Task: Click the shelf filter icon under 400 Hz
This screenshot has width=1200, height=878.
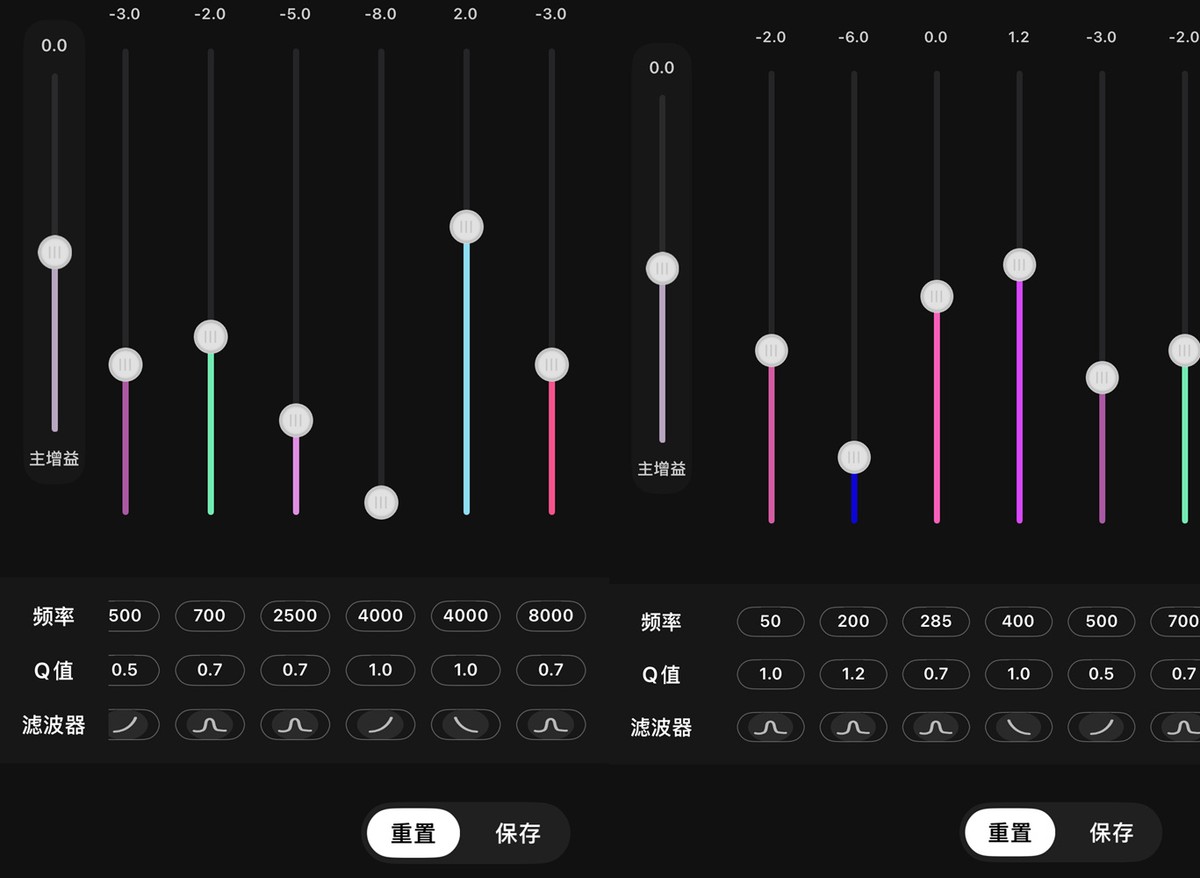Action: 1018,727
